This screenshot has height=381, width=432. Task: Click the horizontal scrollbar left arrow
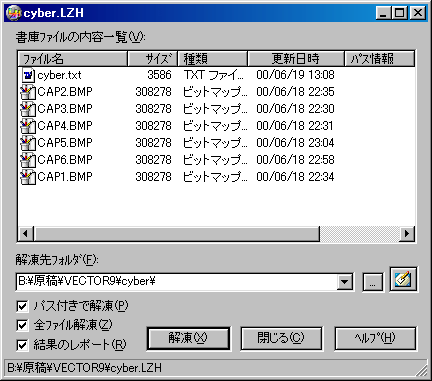pos(26,233)
